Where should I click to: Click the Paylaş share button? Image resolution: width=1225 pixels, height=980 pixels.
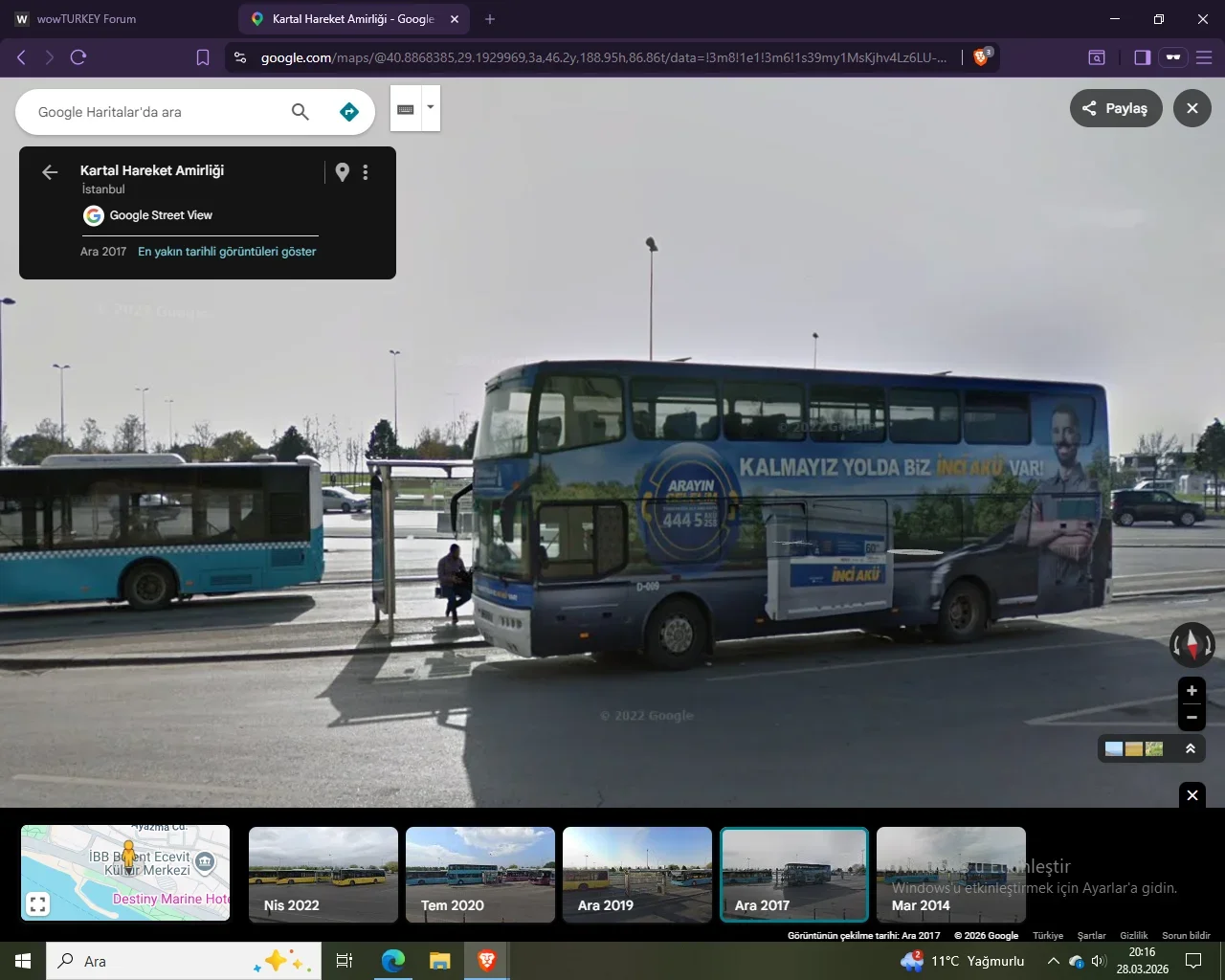(x=1115, y=108)
